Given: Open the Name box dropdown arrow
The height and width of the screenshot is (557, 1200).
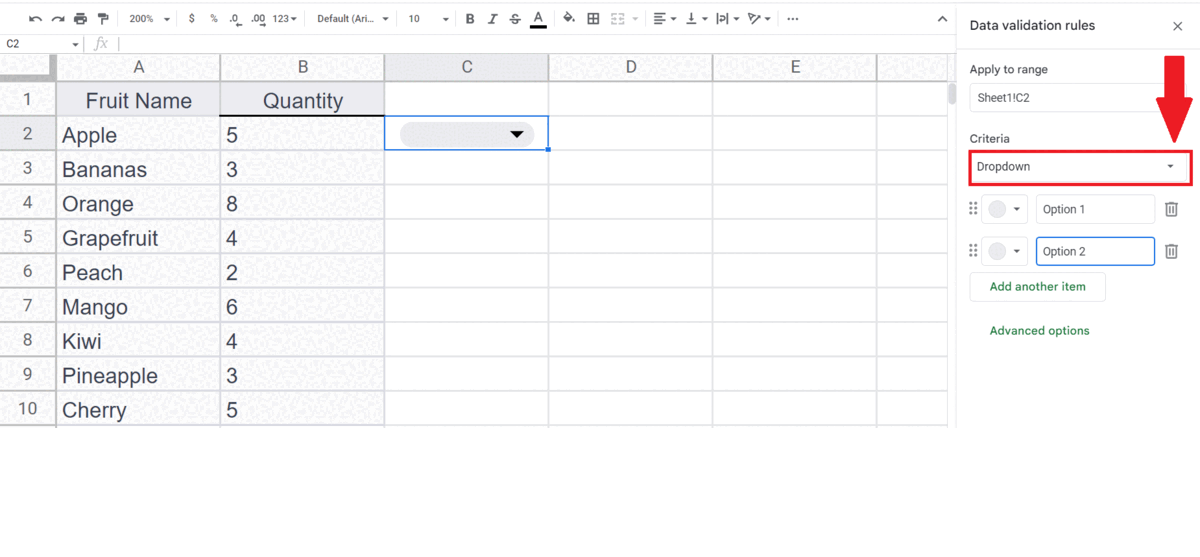Looking at the screenshot, I should 75,44.
